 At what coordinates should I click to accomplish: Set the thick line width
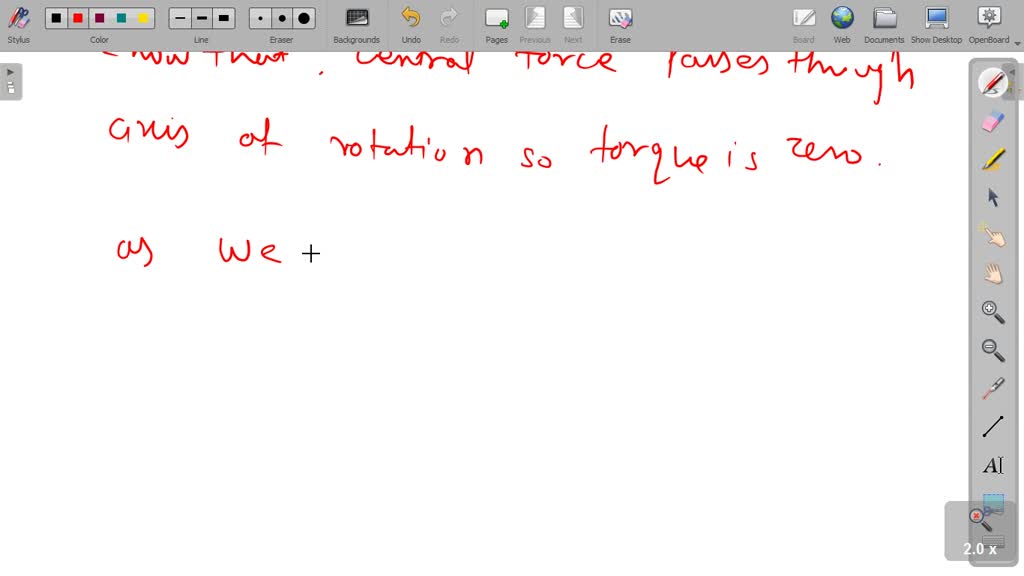point(224,18)
